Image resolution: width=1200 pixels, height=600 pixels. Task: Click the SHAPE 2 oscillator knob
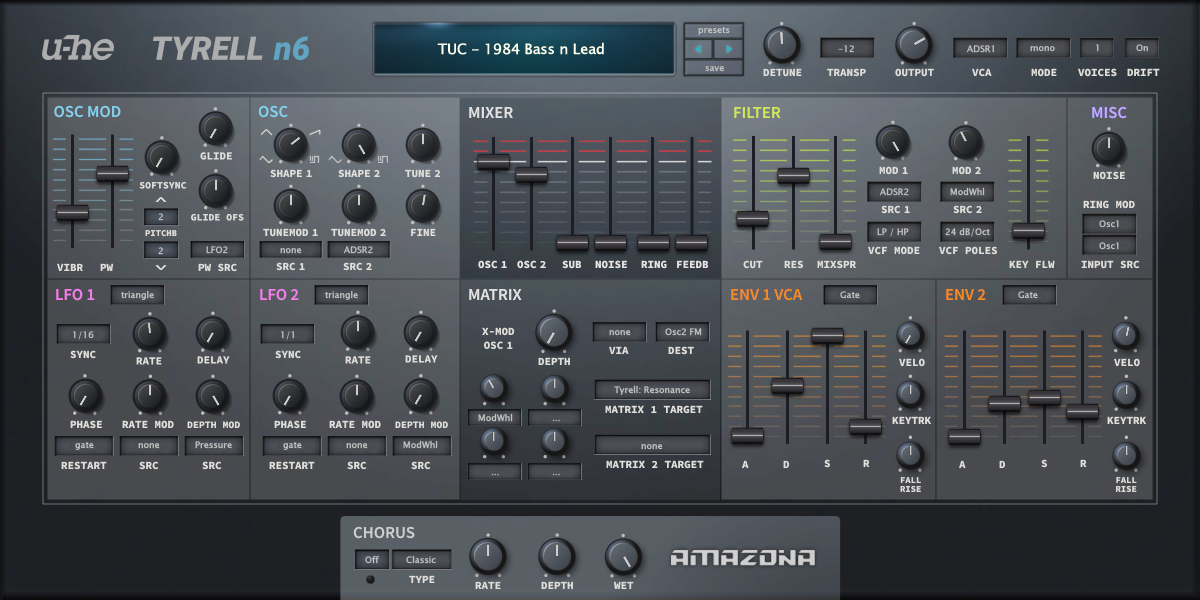pyautogui.click(x=358, y=146)
